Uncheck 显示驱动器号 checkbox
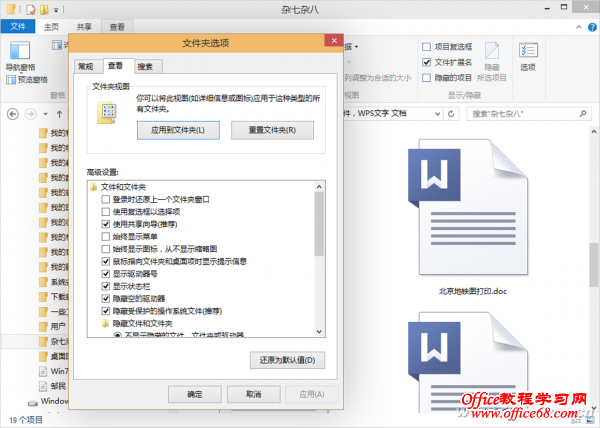This screenshot has width=600, height=428. pyautogui.click(x=106, y=274)
